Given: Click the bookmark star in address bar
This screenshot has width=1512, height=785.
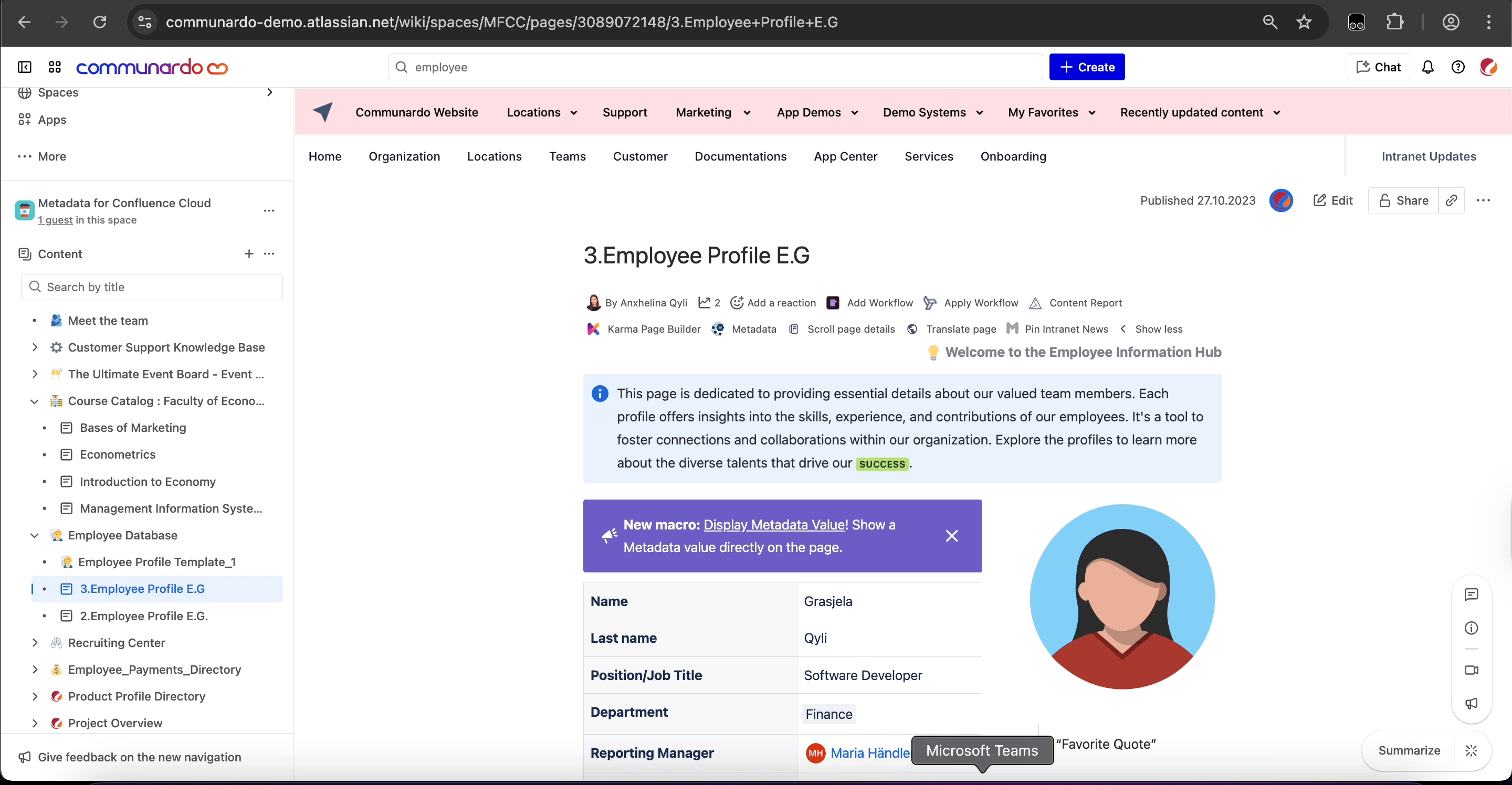Looking at the screenshot, I should [x=1304, y=22].
